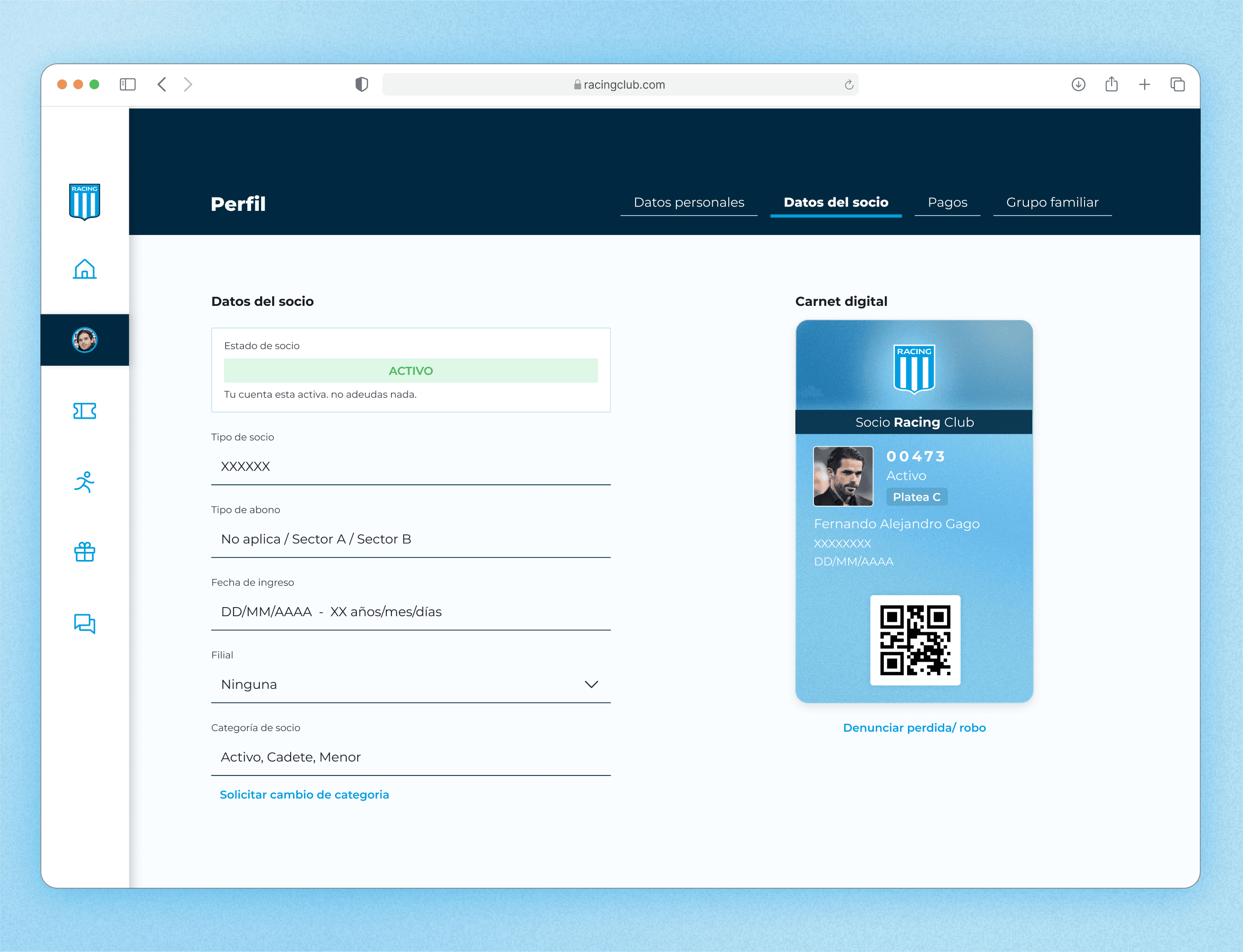Reload the page with refresh icon

pyautogui.click(x=849, y=84)
